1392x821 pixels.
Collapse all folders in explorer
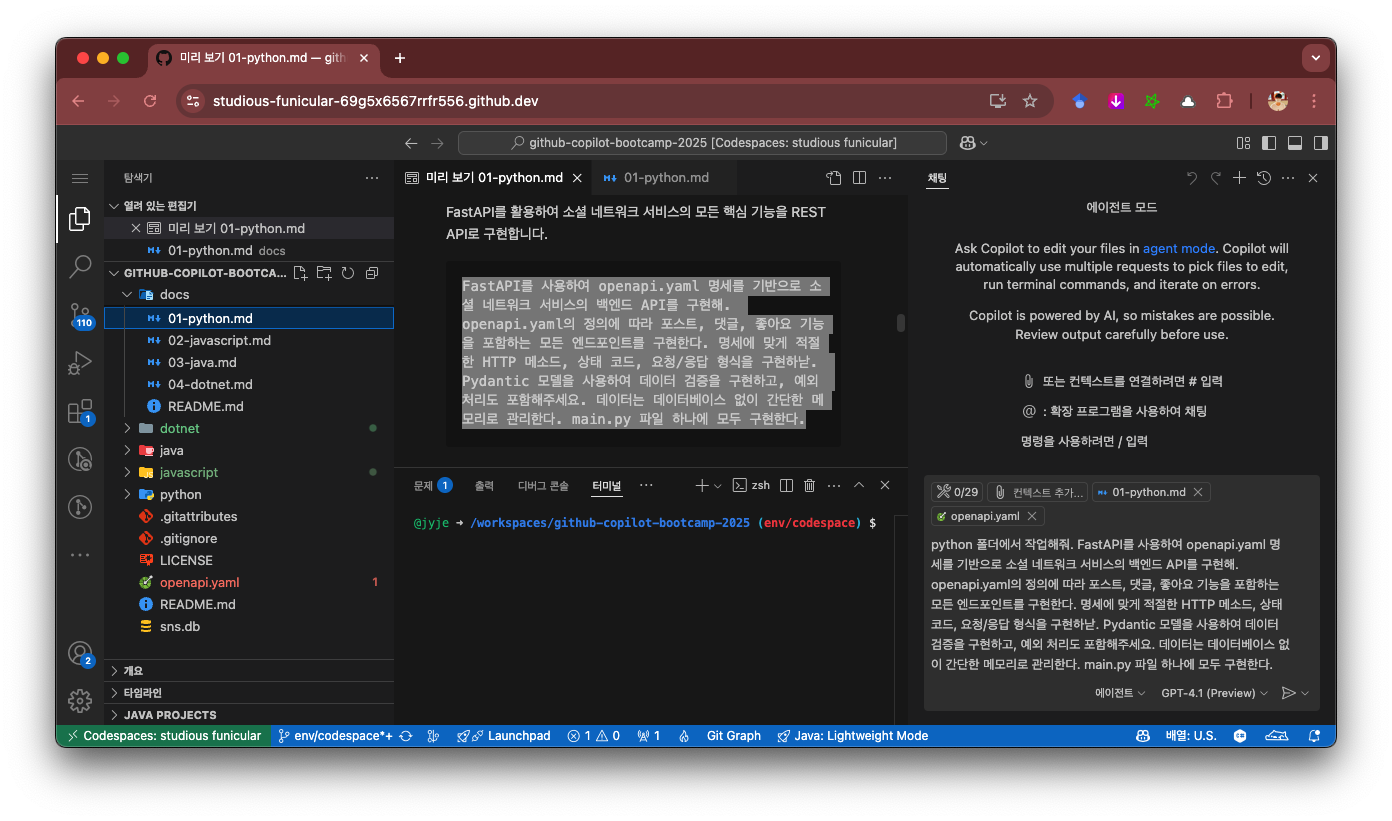click(x=372, y=273)
